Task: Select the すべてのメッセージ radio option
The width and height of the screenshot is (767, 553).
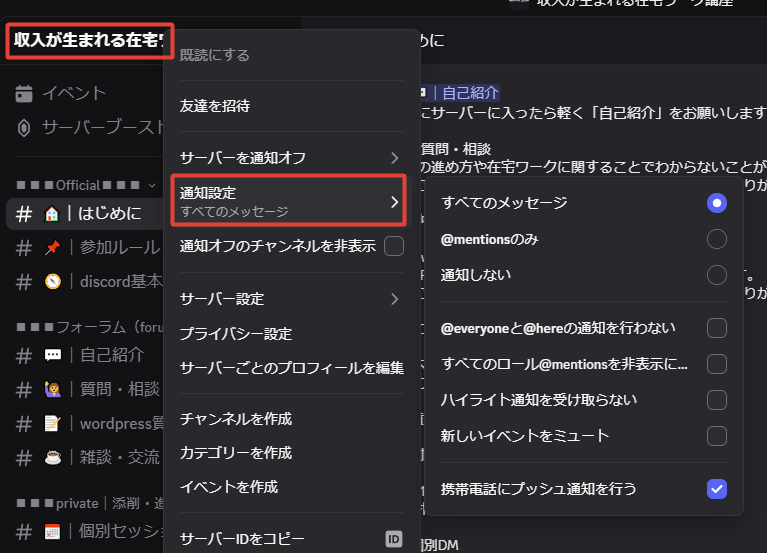Action: [716, 203]
